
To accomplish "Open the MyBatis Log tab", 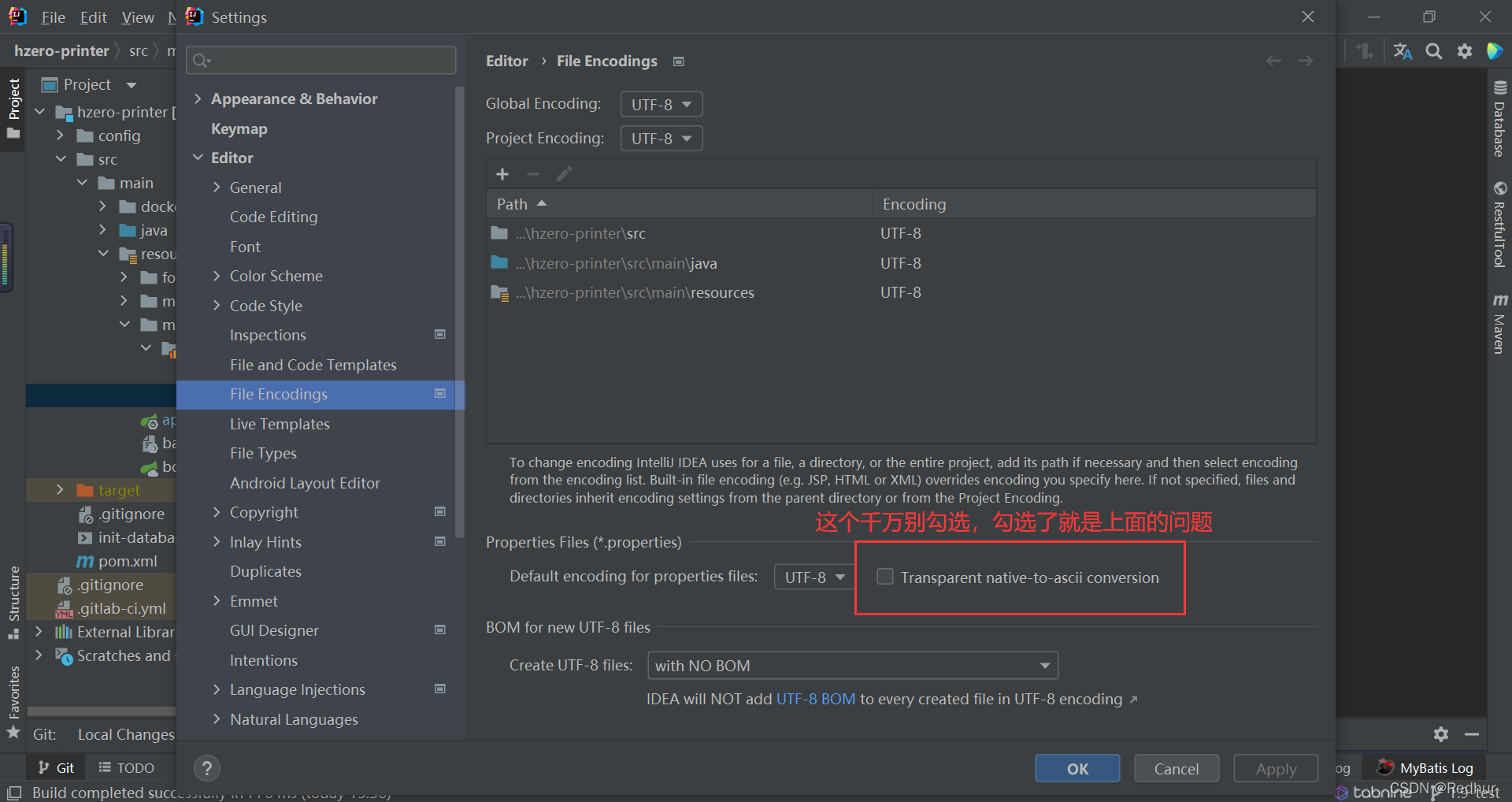I will click(x=1425, y=768).
